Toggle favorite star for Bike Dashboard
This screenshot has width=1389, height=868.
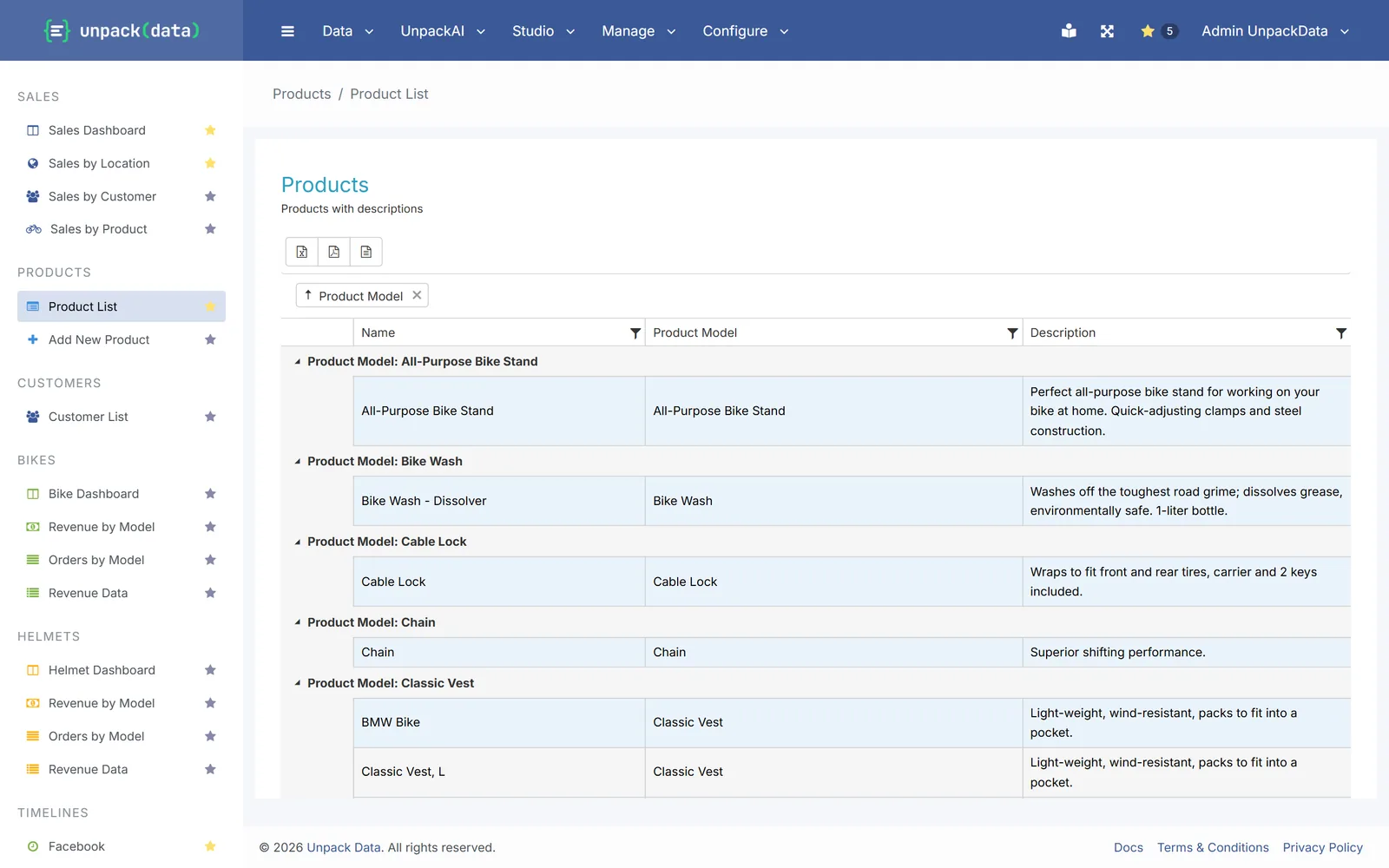210,494
